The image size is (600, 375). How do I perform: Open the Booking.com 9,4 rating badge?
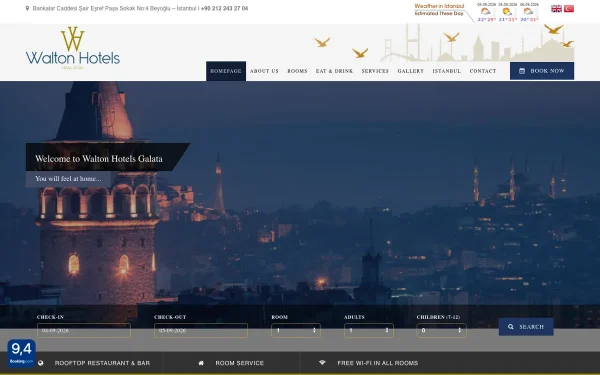[x=21, y=353]
